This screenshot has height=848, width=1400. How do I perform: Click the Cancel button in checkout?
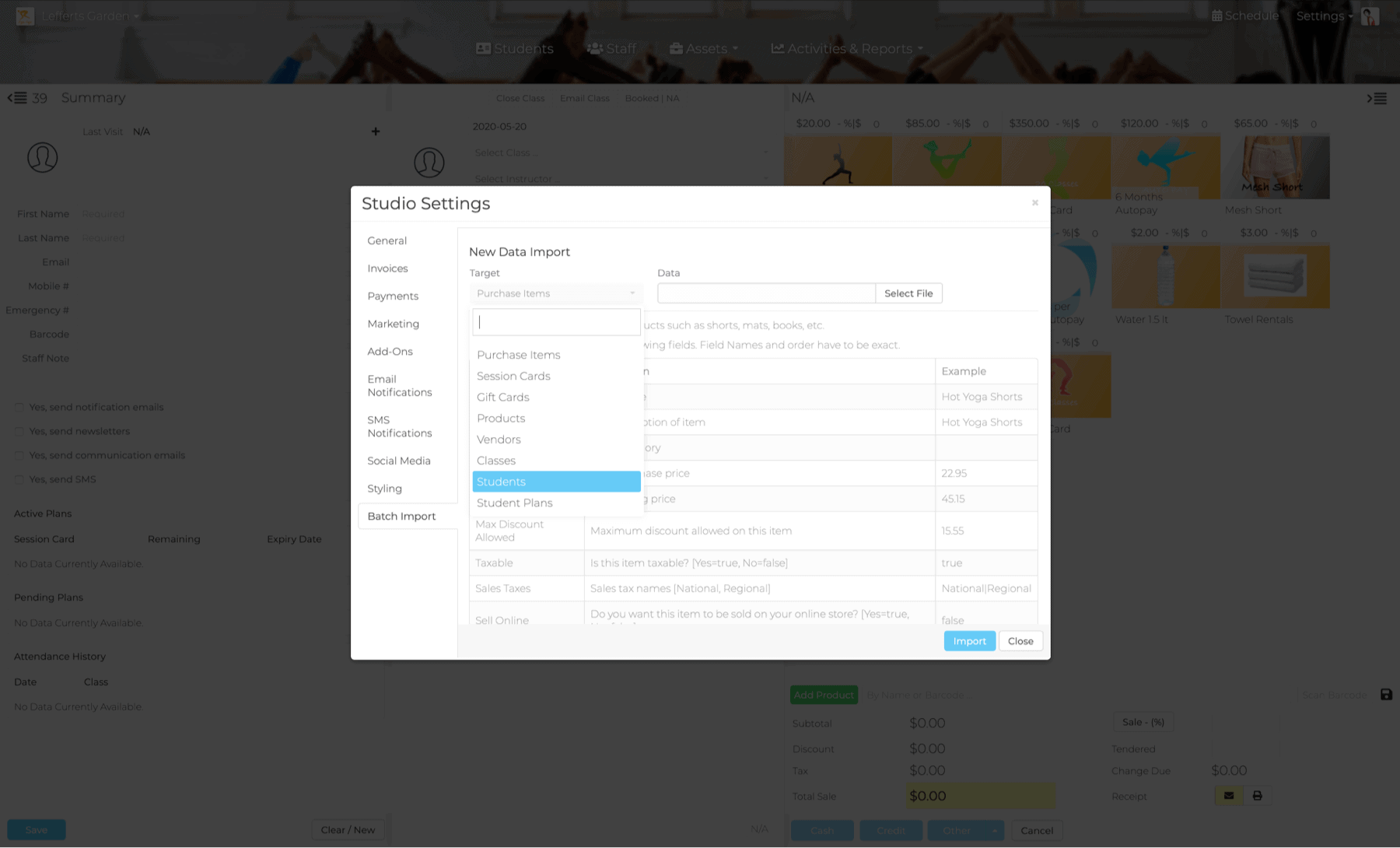(x=1037, y=831)
